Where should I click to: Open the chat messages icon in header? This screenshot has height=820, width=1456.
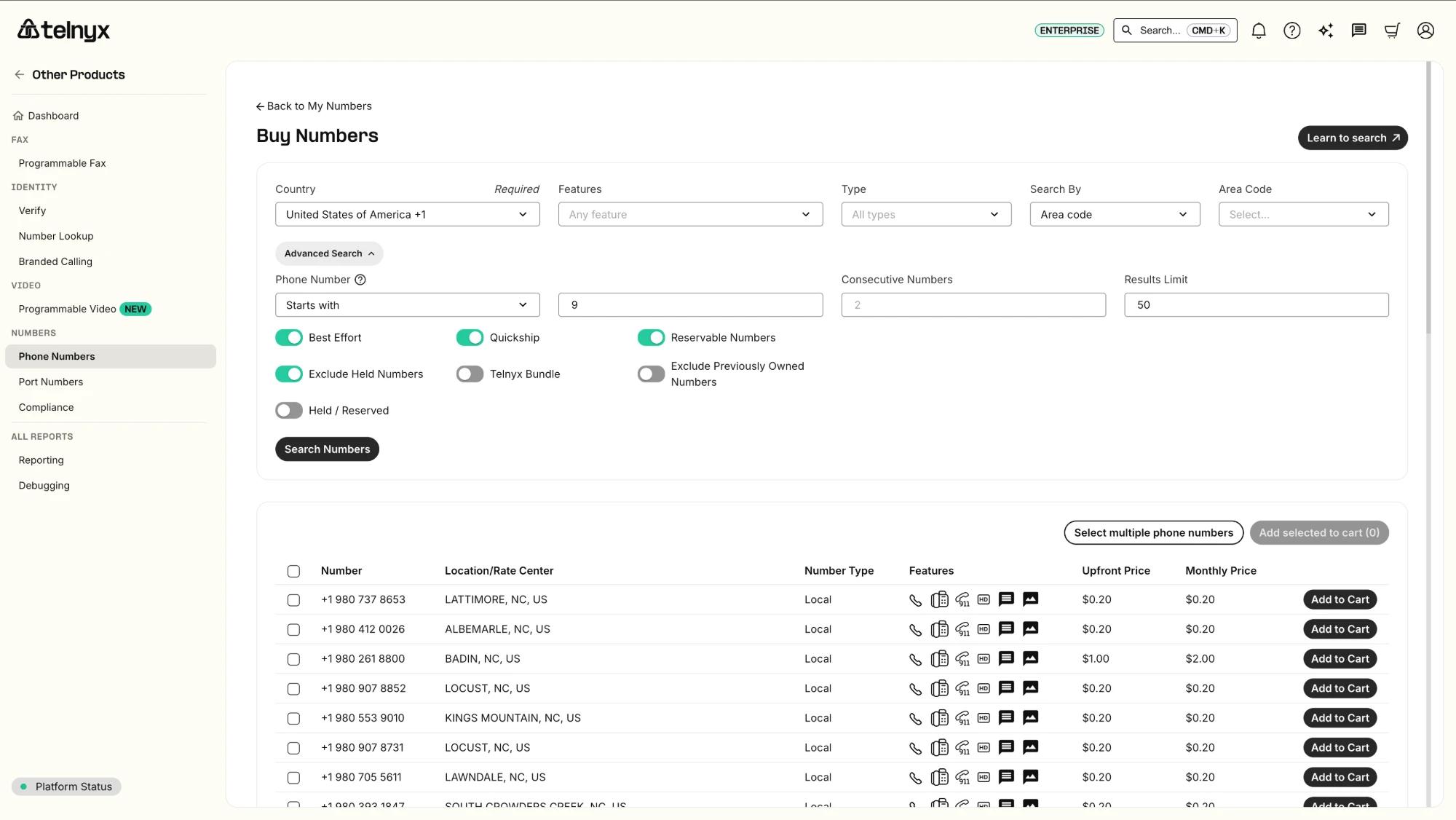pyautogui.click(x=1358, y=31)
